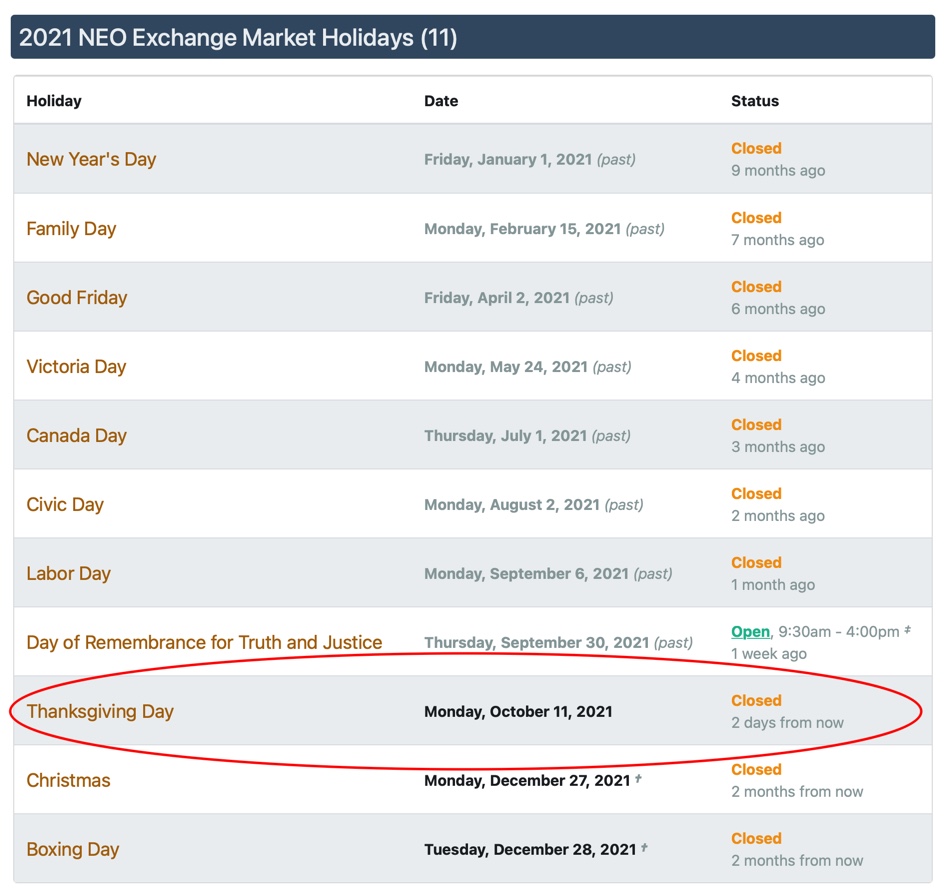Click Closed status in the Canada Day row
951x892 pixels.
(756, 424)
